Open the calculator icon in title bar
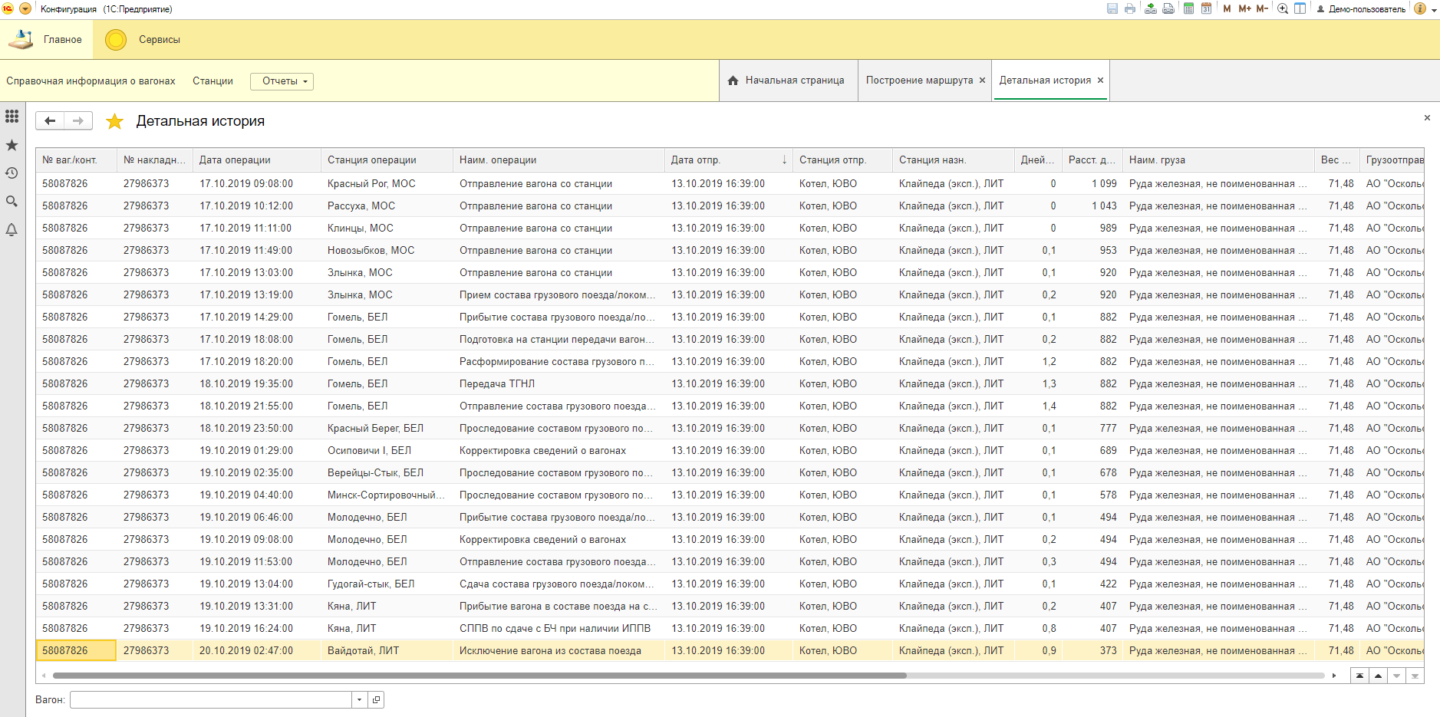The image size is (1440, 717). point(1189,9)
